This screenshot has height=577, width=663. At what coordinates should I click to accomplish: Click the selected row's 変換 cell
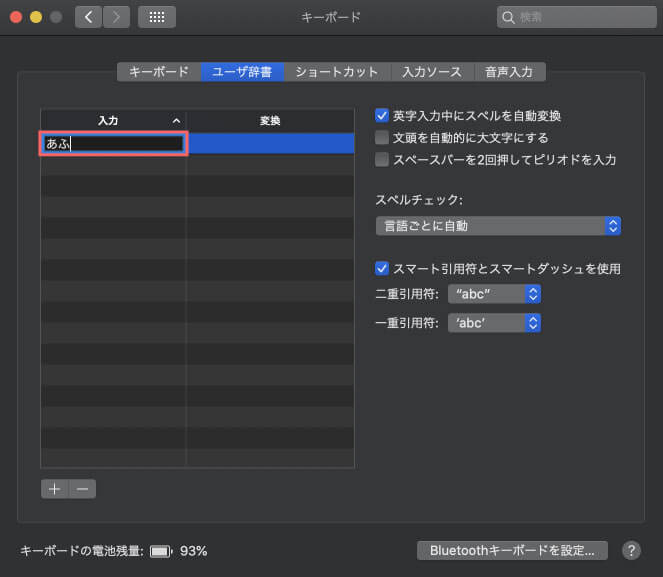(271, 144)
